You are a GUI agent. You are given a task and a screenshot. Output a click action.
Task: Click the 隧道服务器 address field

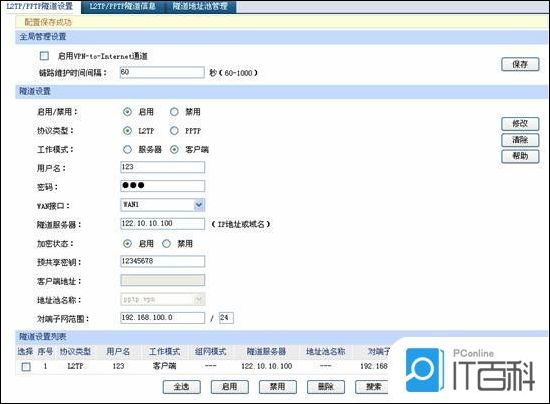click(162, 223)
